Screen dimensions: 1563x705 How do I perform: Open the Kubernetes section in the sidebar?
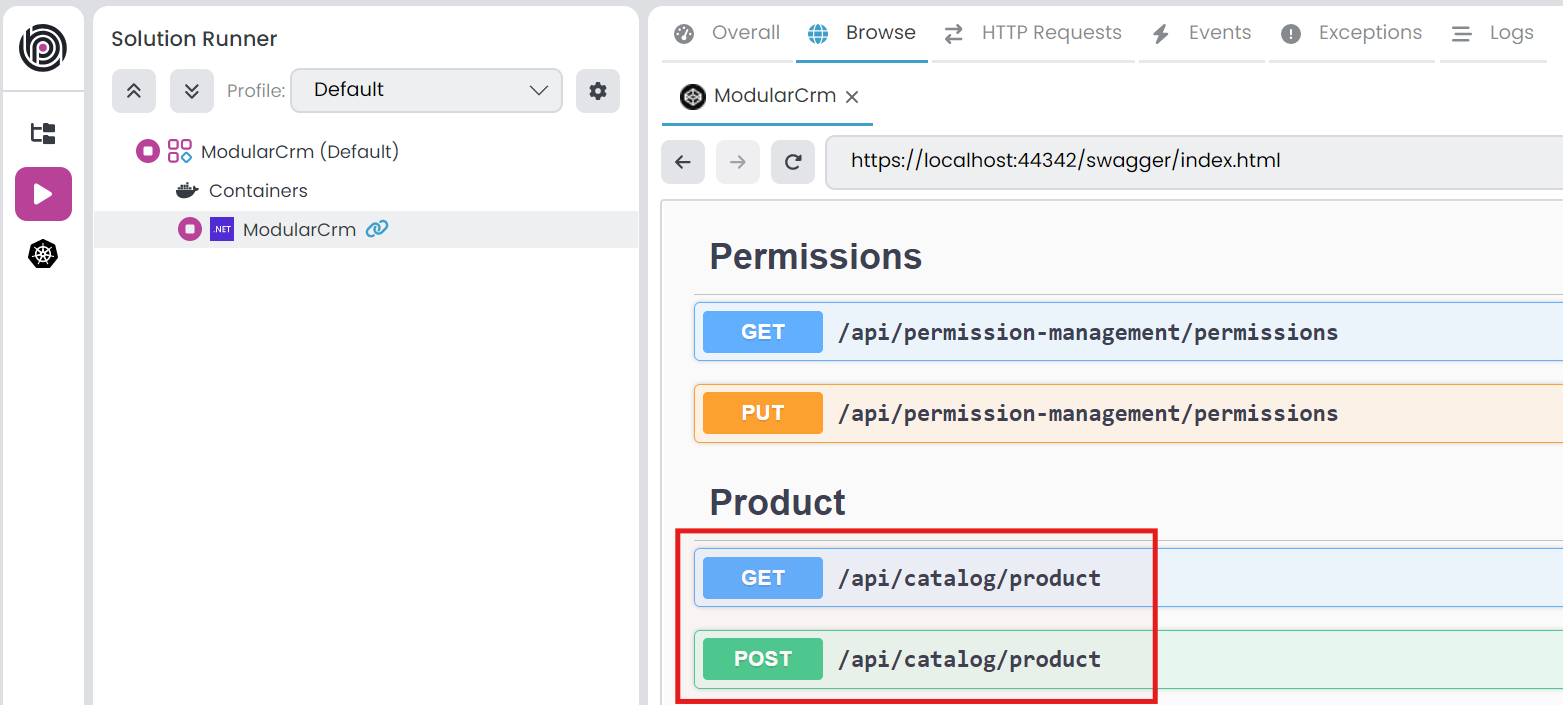43,254
